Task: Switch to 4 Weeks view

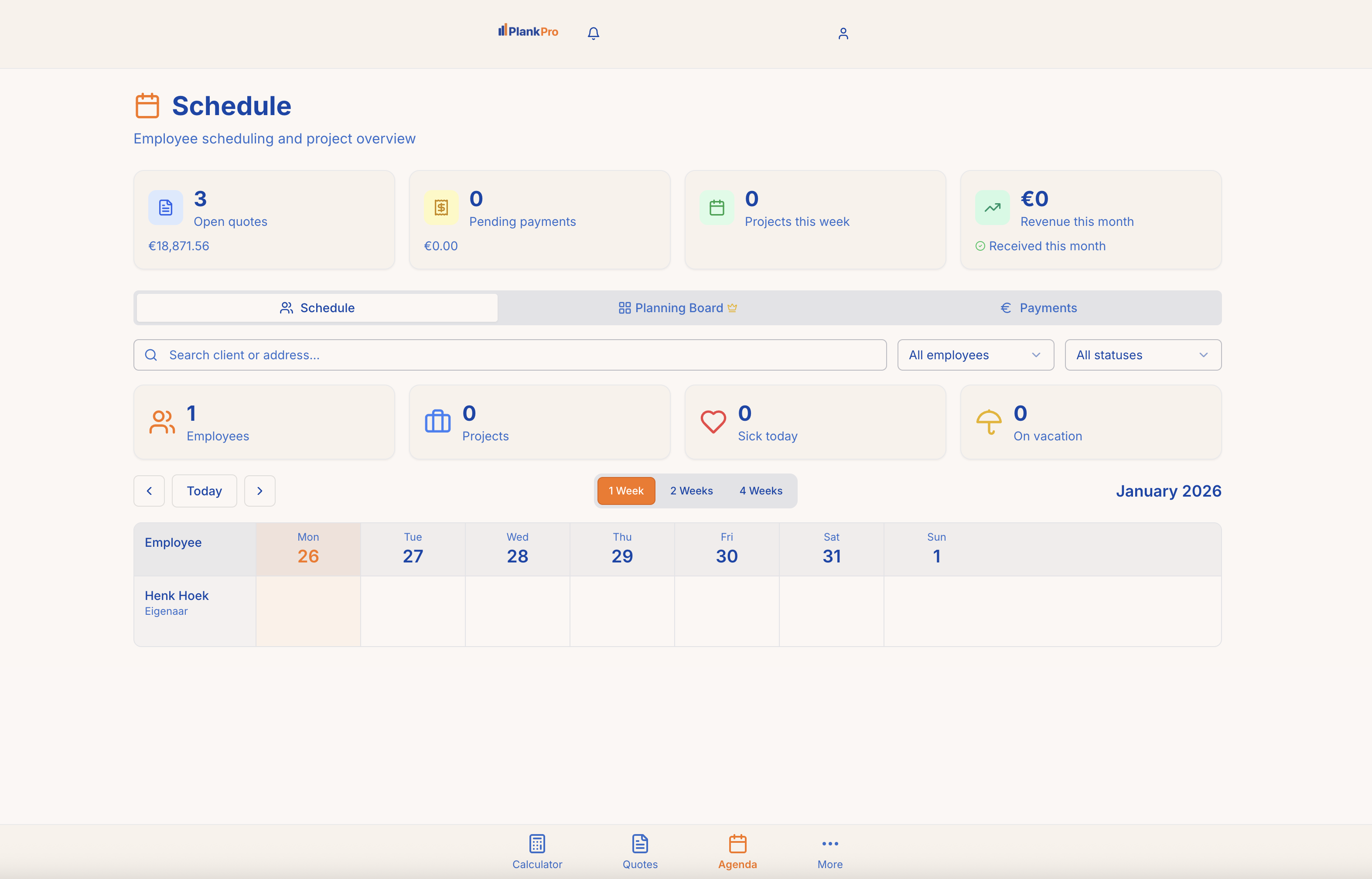Action: (761, 491)
